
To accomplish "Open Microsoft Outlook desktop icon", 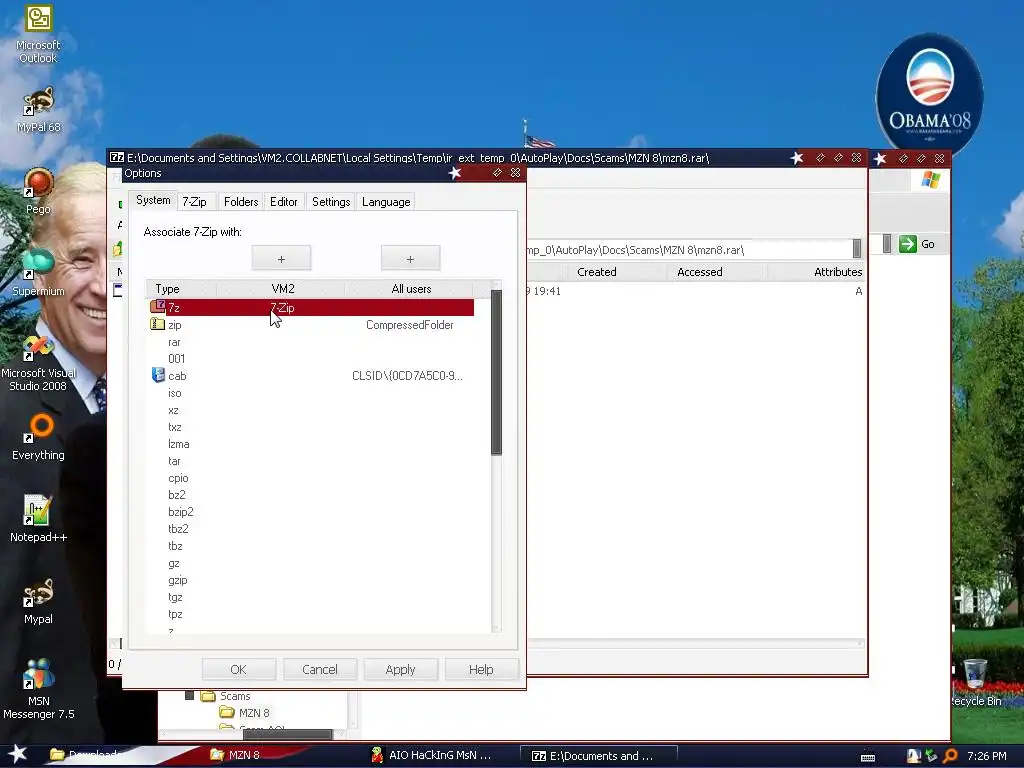I will tap(38, 34).
